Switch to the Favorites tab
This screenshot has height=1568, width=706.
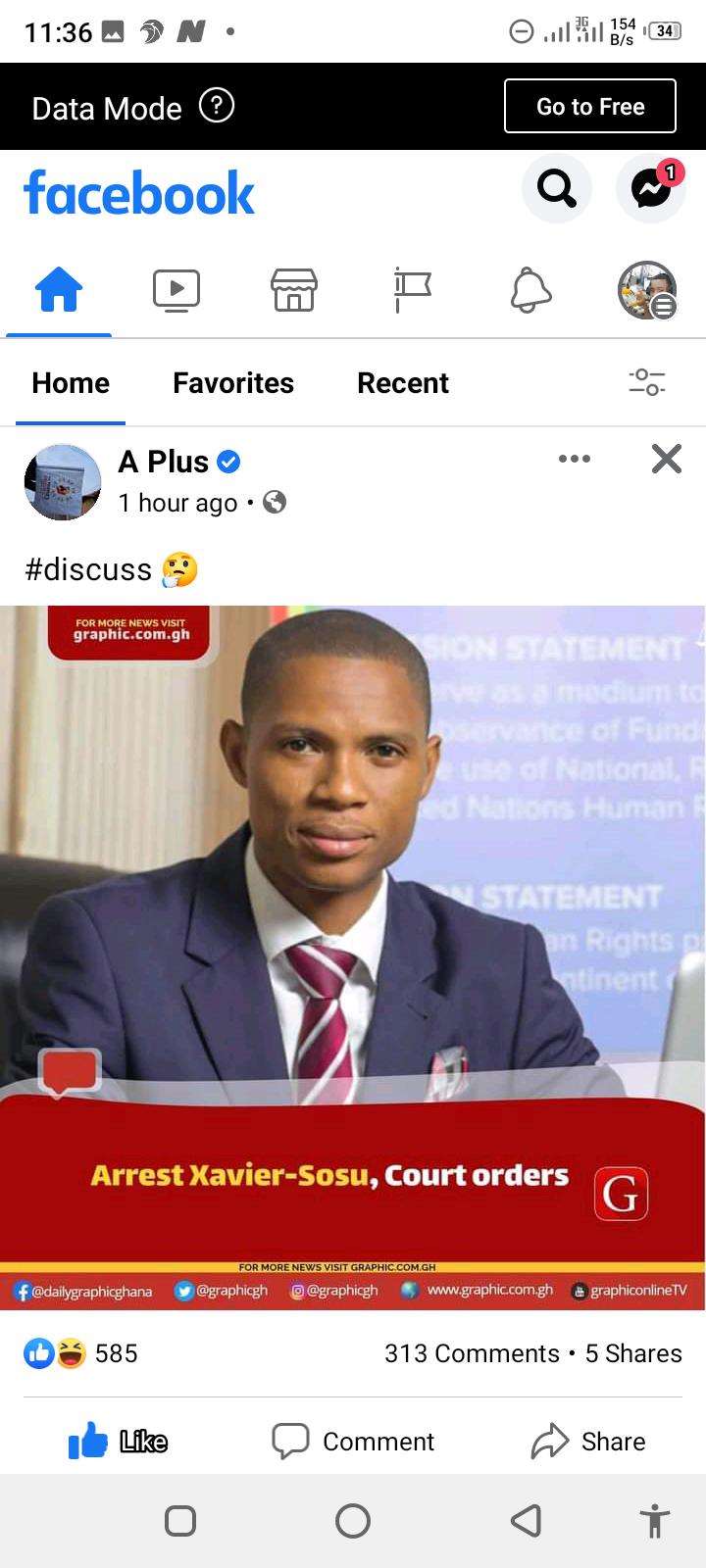[x=233, y=383]
